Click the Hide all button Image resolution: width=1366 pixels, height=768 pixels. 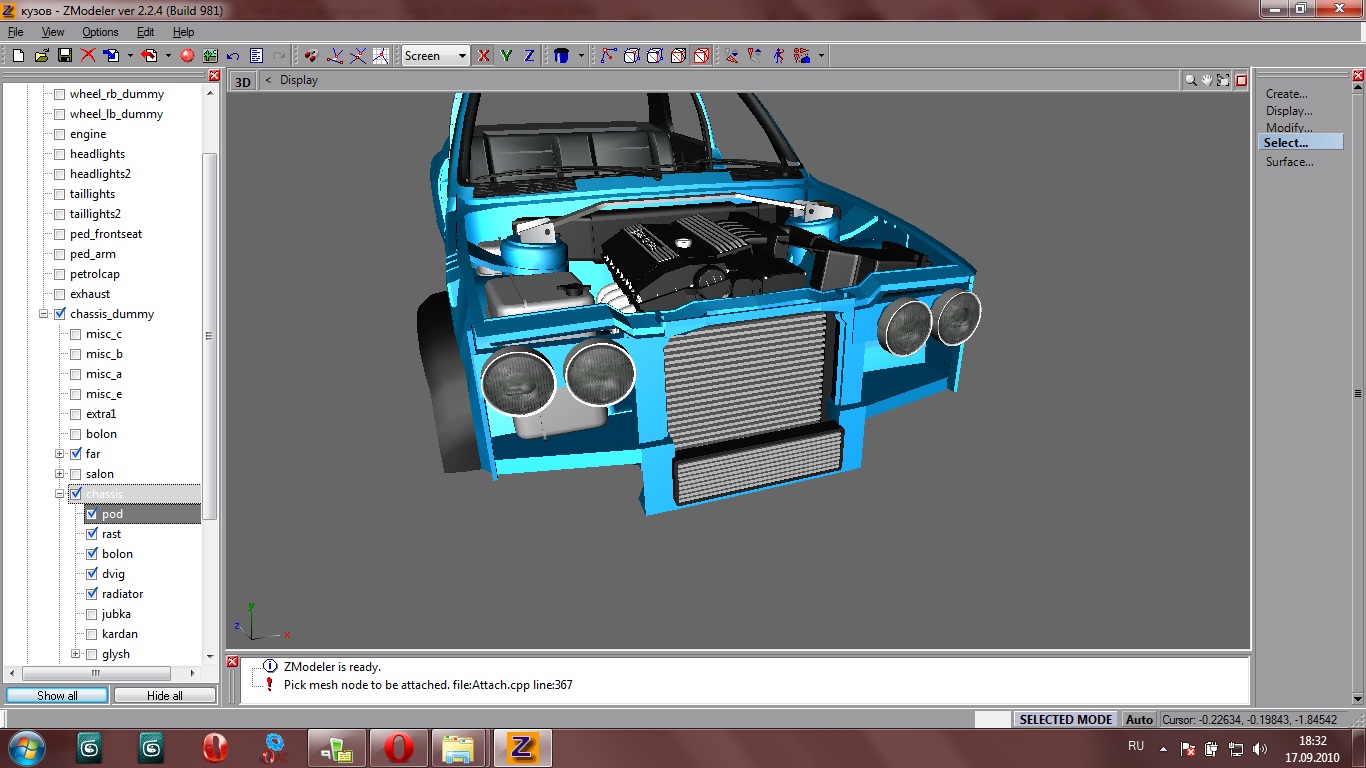164,695
